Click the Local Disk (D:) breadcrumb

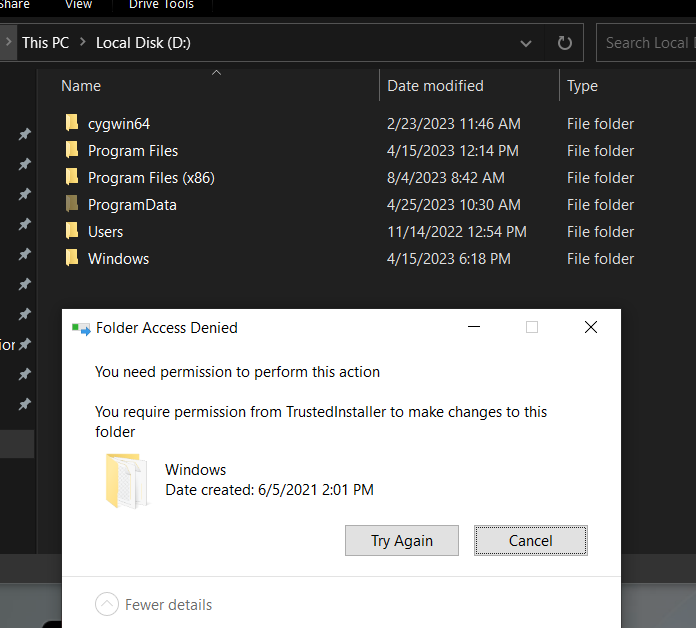click(x=143, y=43)
